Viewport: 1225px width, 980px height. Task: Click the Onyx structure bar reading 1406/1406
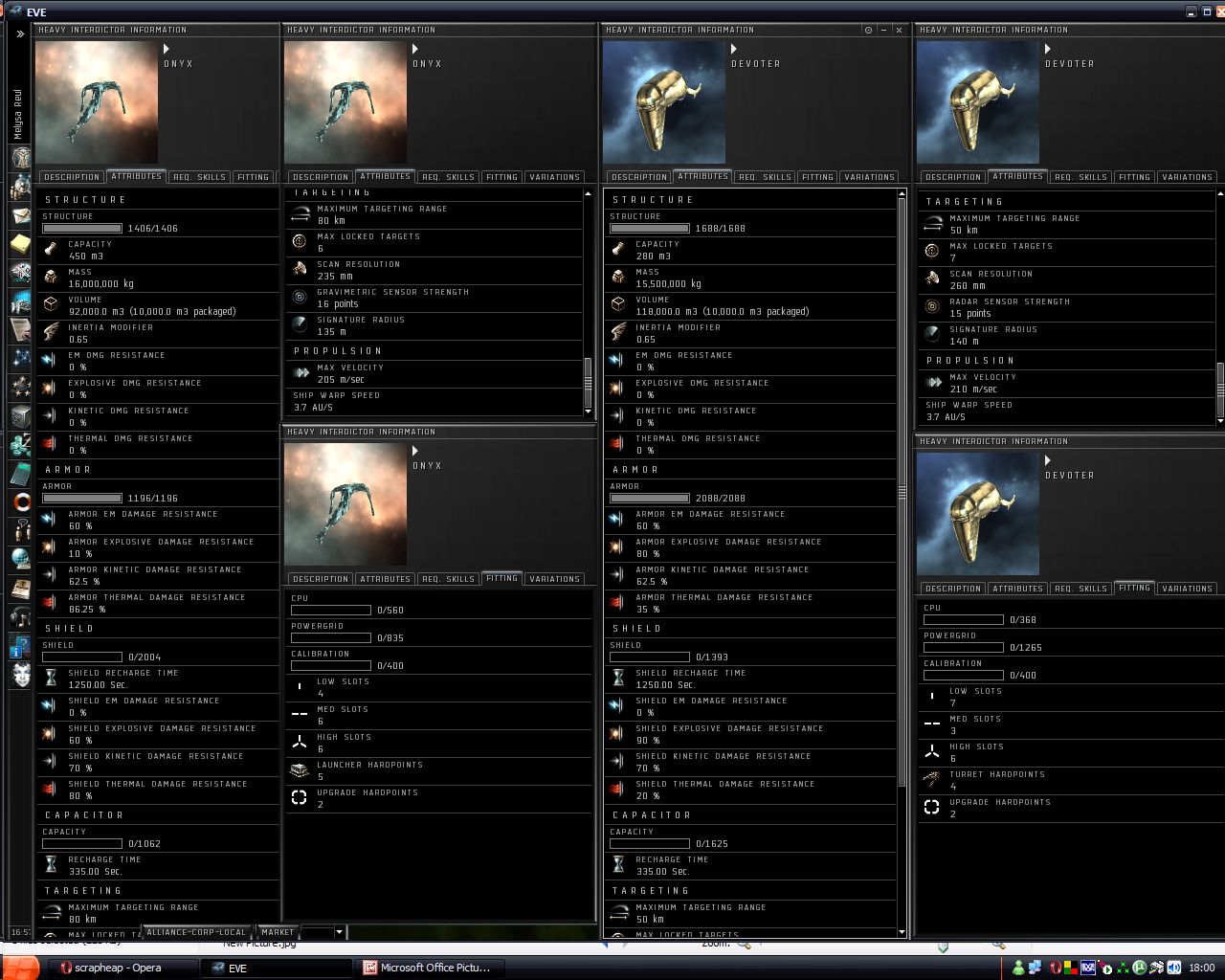coord(82,229)
